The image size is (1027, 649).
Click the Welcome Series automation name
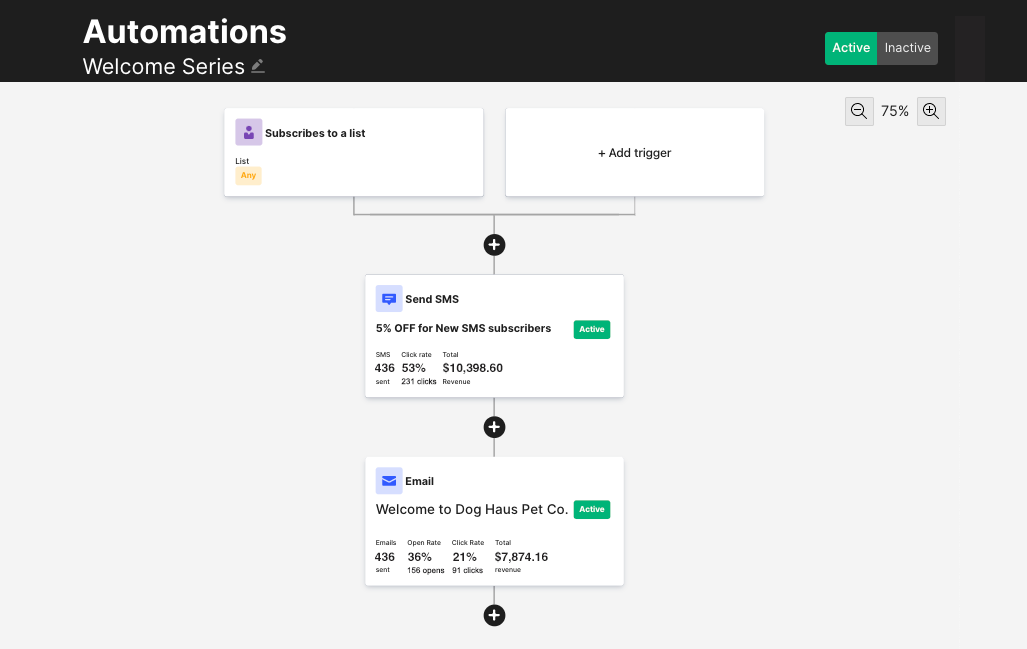(x=164, y=66)
